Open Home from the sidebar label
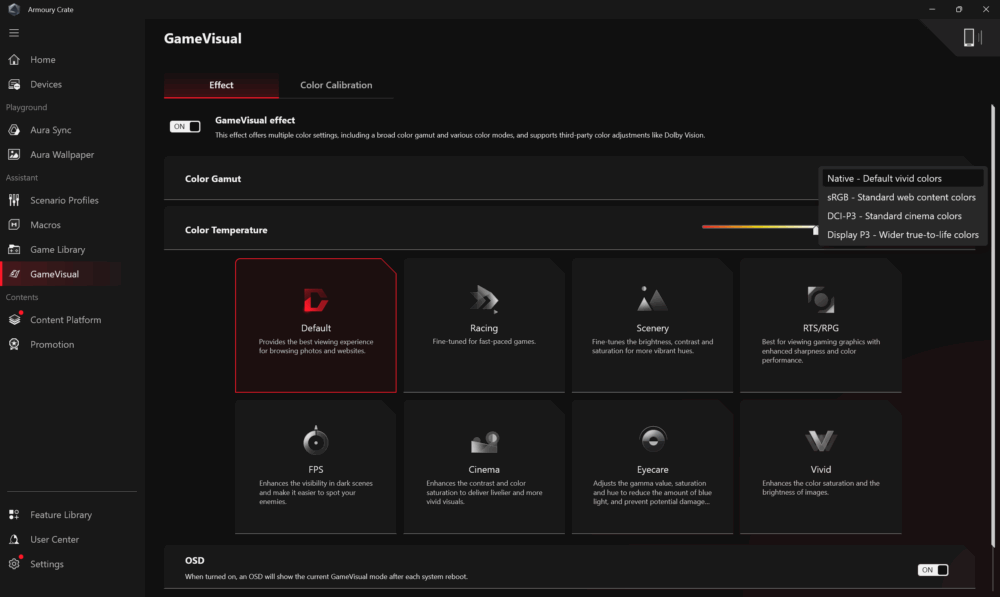This screenshot has height=597, width=1000. click(43, 59)
